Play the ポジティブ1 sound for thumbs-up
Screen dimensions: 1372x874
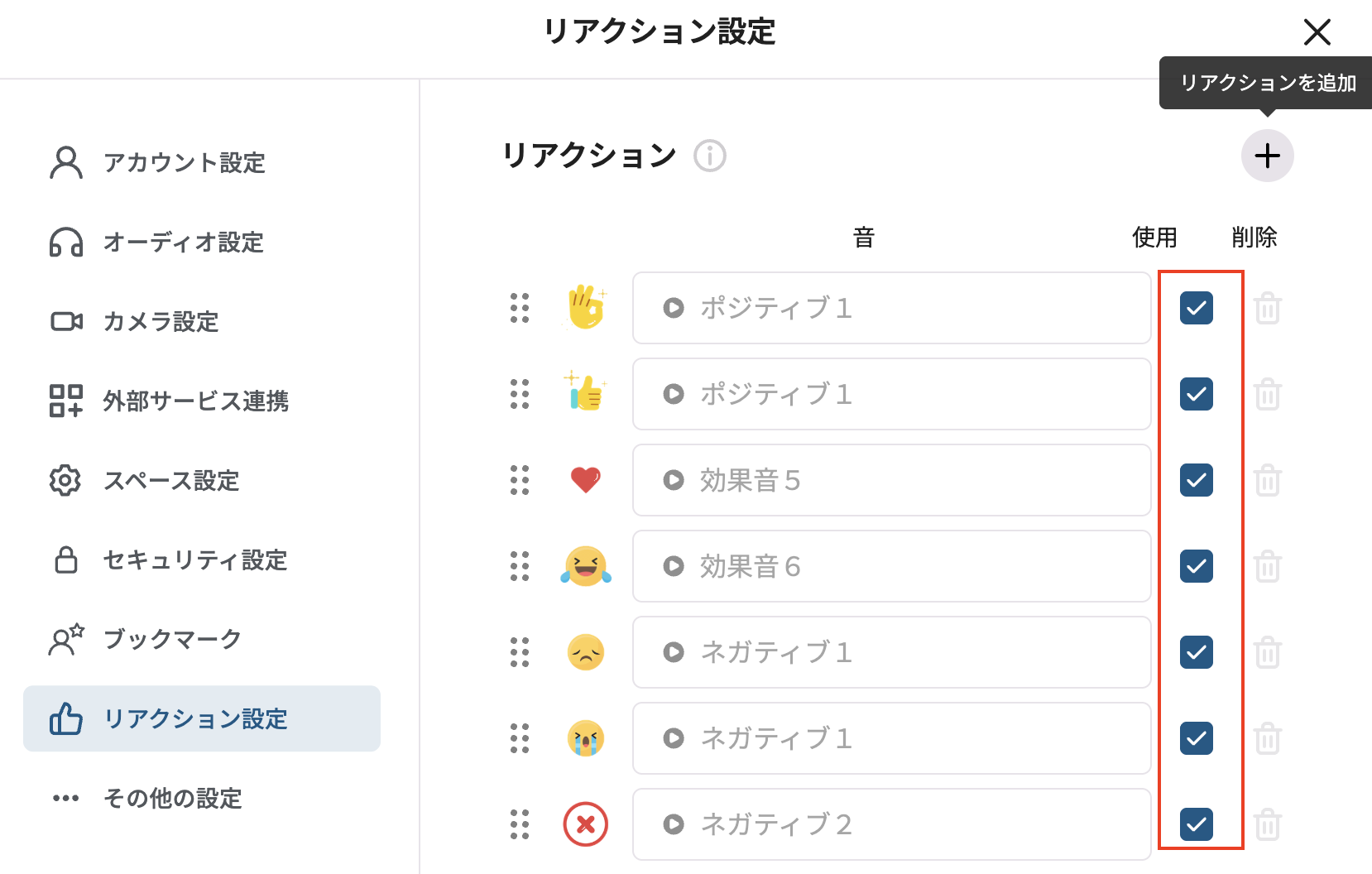tap(673, 395)
